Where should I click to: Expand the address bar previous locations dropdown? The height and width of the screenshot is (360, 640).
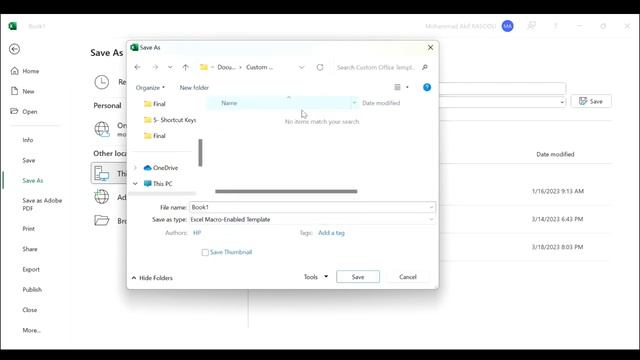pyautogui.click(x=302, y=67)
